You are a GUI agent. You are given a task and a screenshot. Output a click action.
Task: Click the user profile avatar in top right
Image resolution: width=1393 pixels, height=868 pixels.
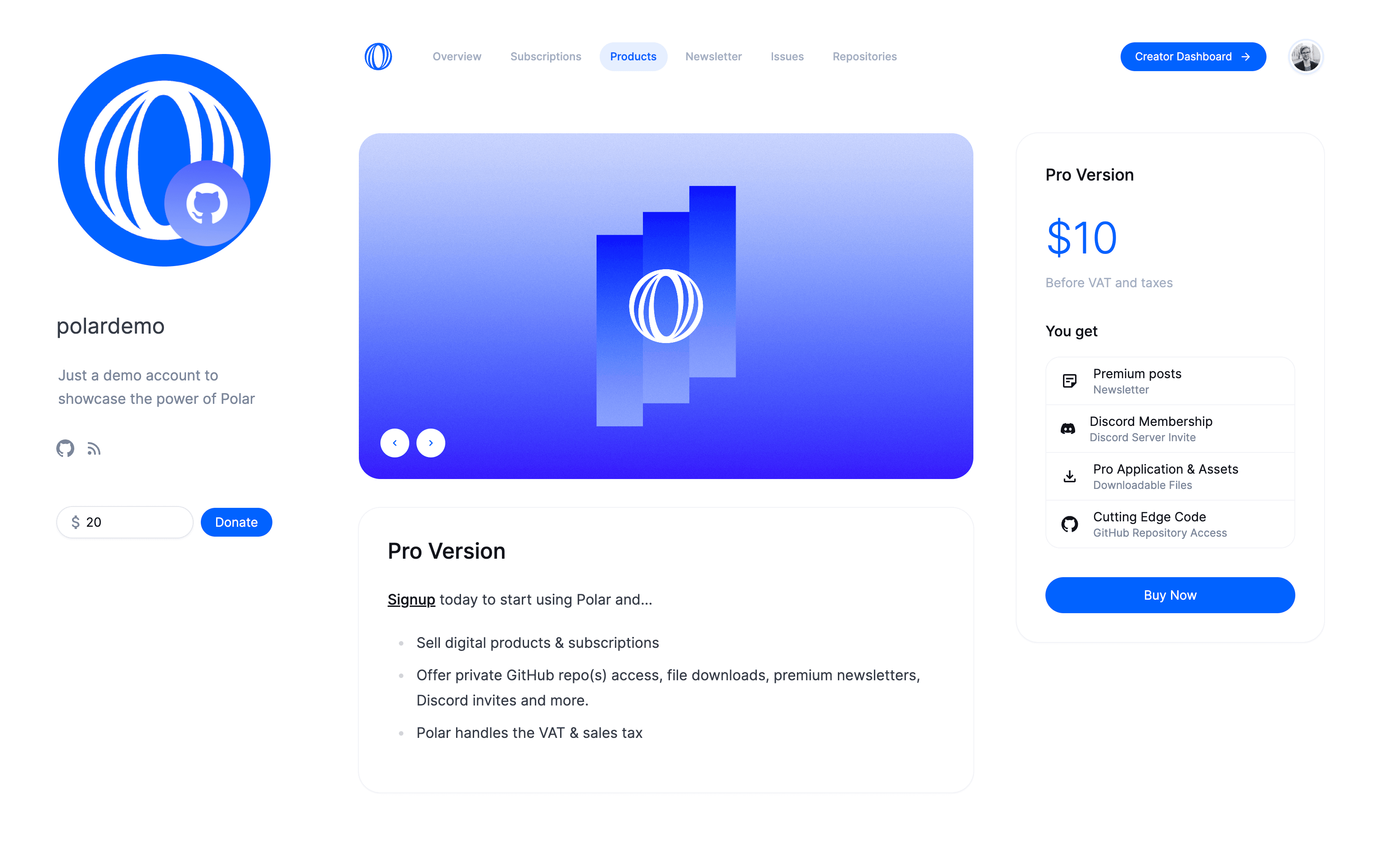1306,55
